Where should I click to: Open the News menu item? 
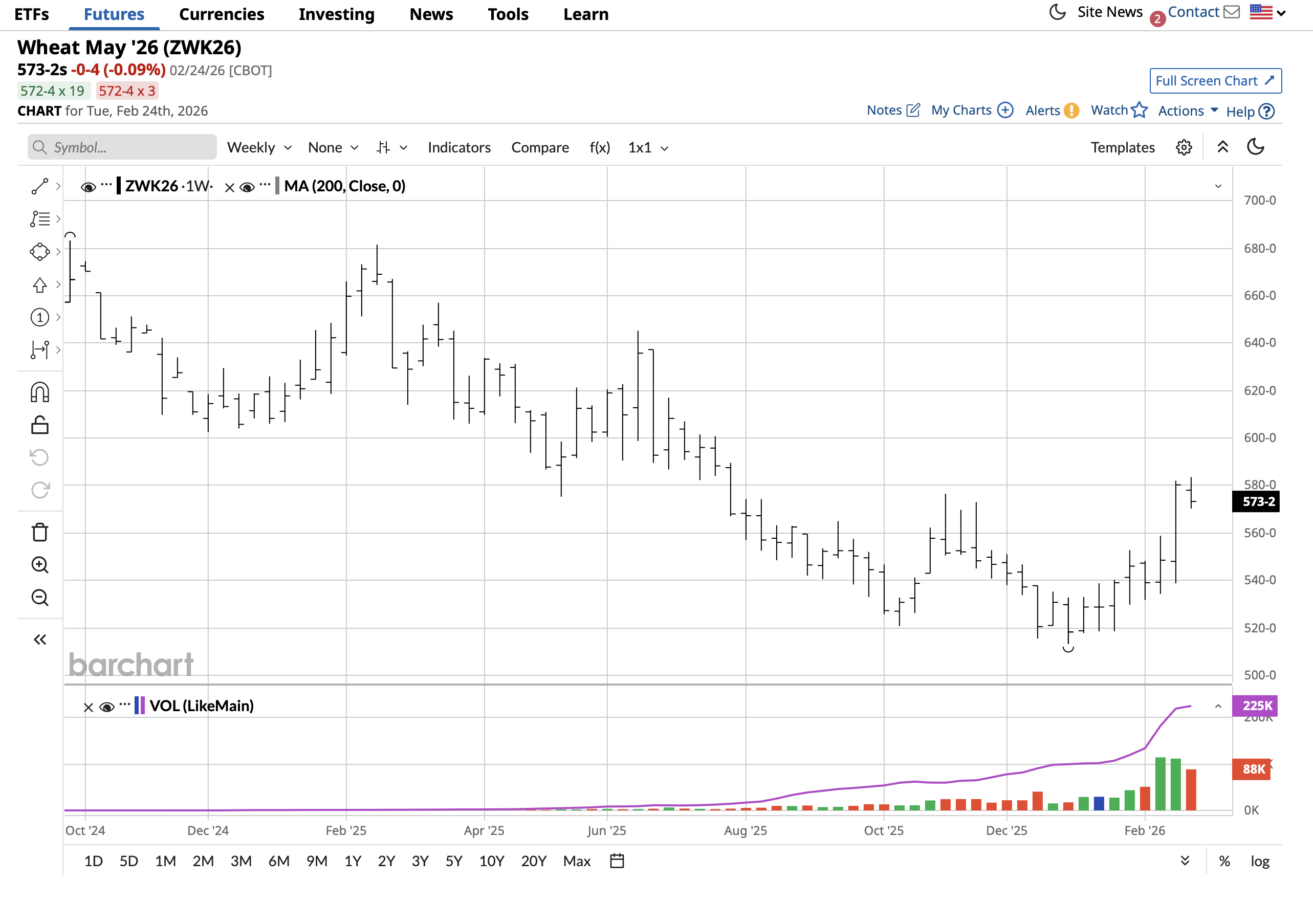click(431, 14)
